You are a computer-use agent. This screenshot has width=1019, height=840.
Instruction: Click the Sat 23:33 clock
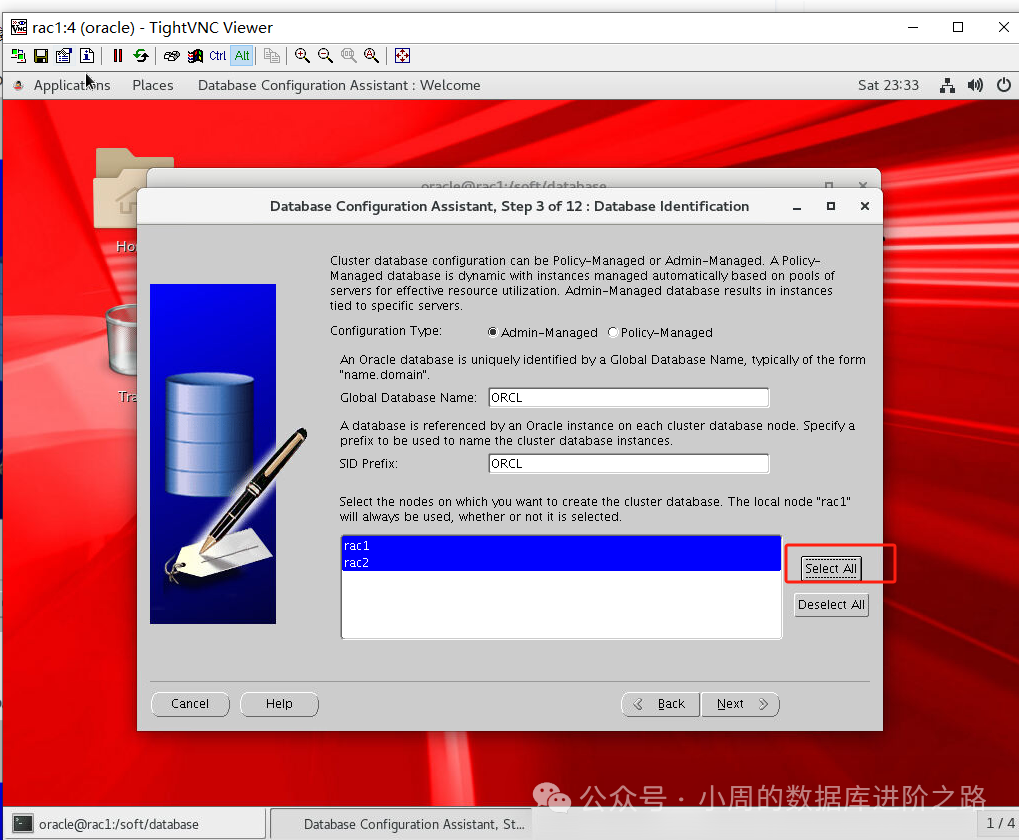coord(888,85)
